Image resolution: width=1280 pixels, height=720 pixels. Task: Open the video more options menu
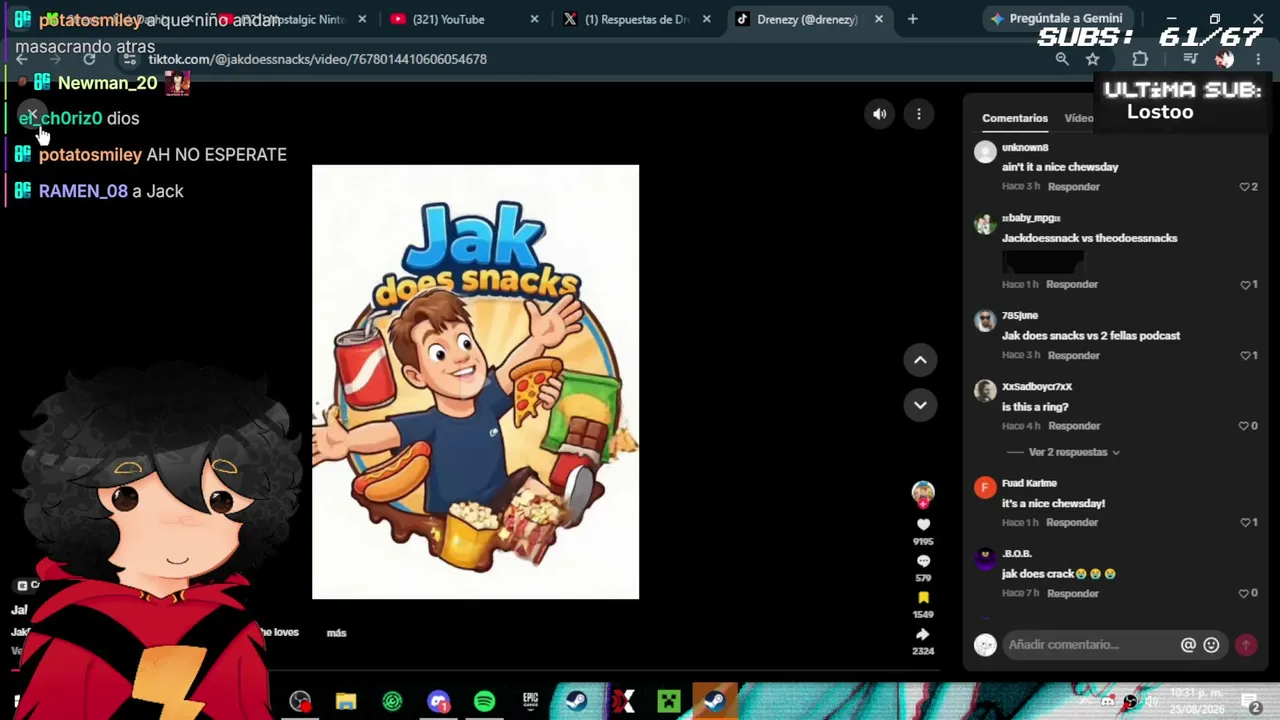(918, 114)
